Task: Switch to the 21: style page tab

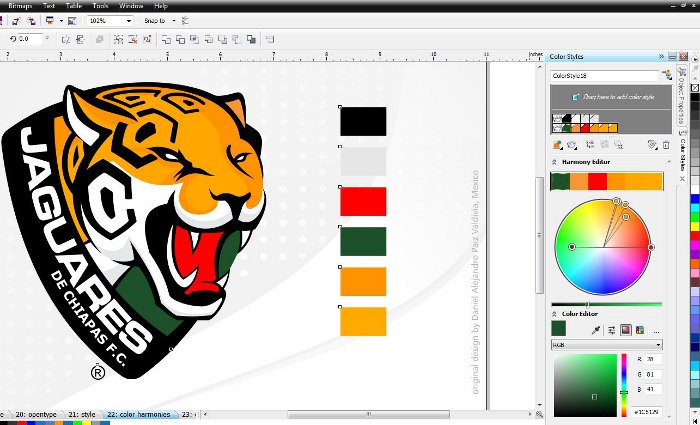Action: [x=82, y=415]
